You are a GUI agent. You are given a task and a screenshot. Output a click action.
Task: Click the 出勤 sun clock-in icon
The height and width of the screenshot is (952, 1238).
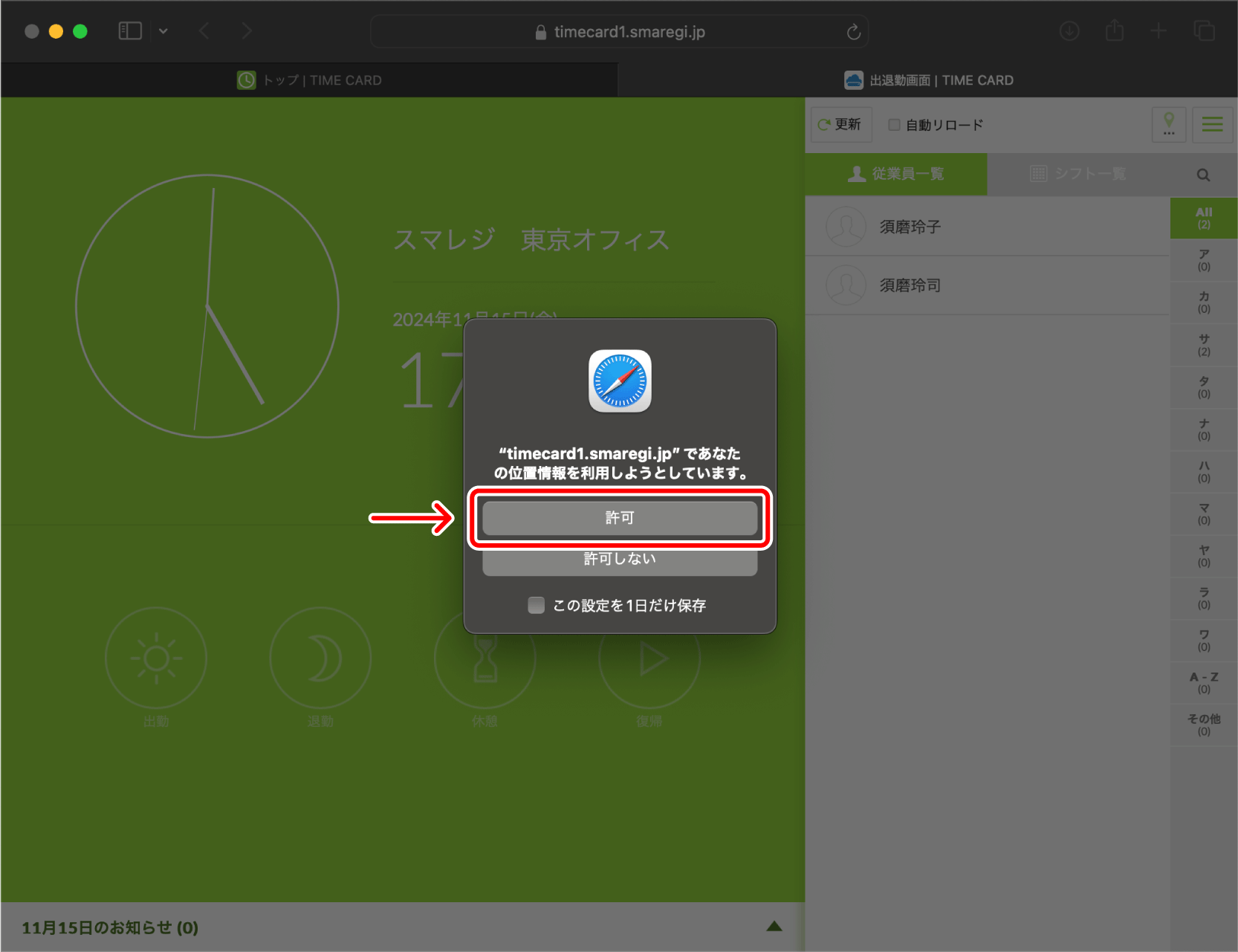point(156,658)
